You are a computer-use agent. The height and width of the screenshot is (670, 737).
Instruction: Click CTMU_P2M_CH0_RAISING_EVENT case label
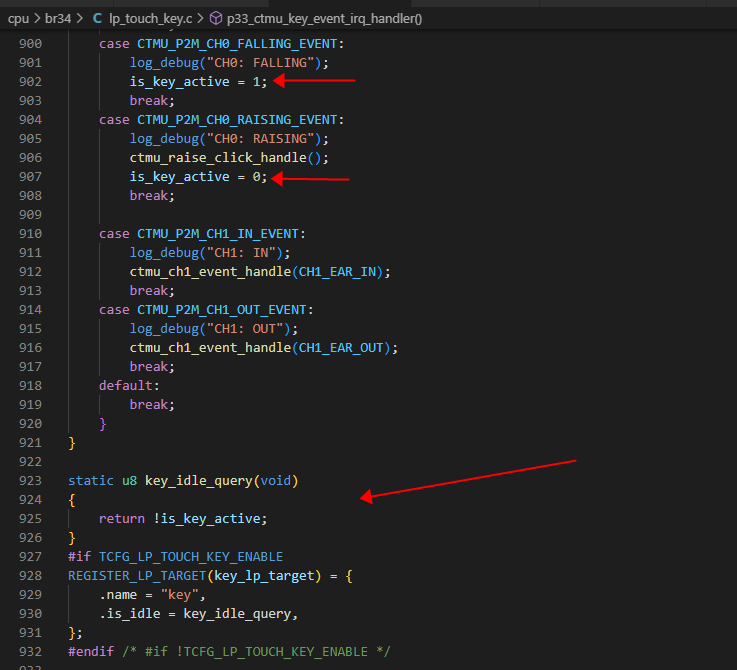coord(237,120)
